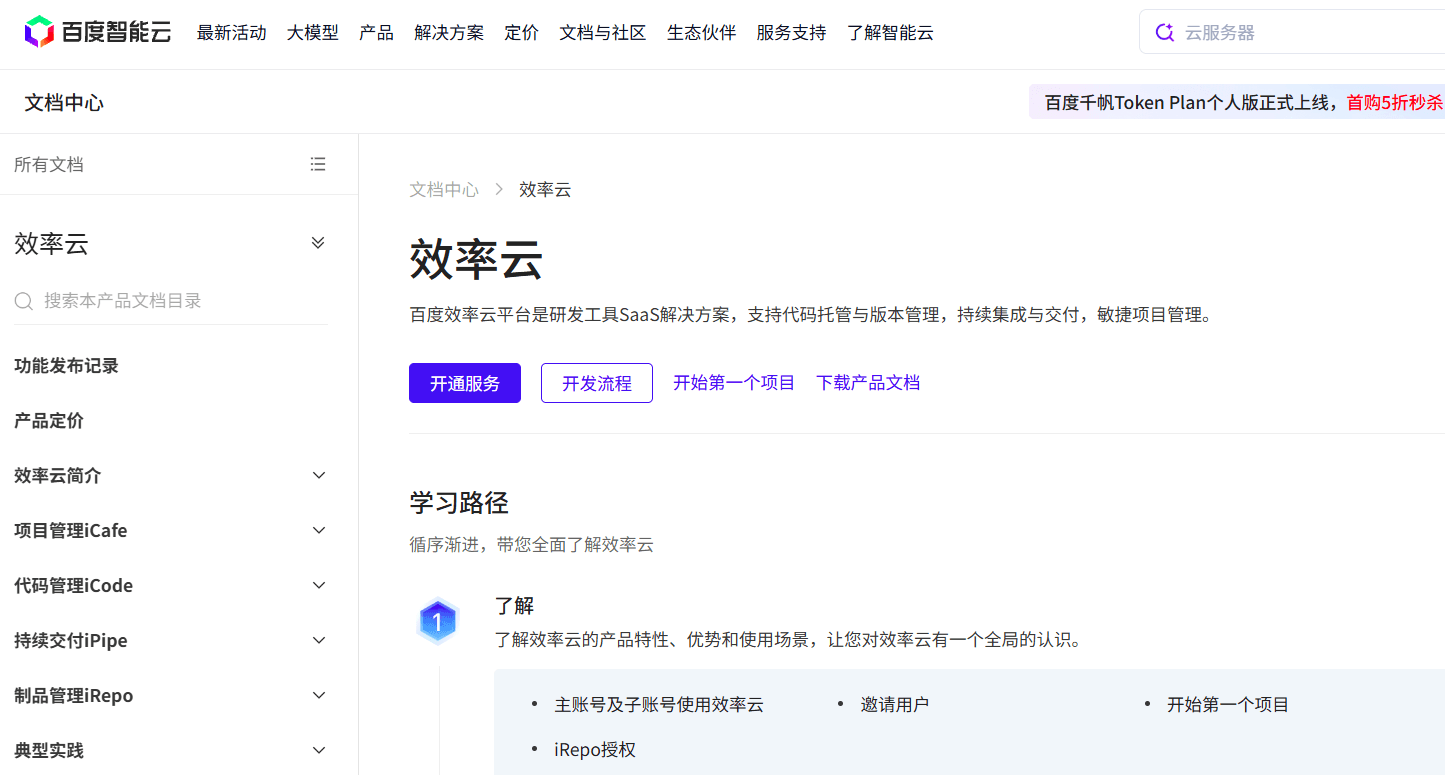Screen dimensions: 1445x775
Task: Click 效率云 in the breadcrumb
Action: click(x=545, y=190)
